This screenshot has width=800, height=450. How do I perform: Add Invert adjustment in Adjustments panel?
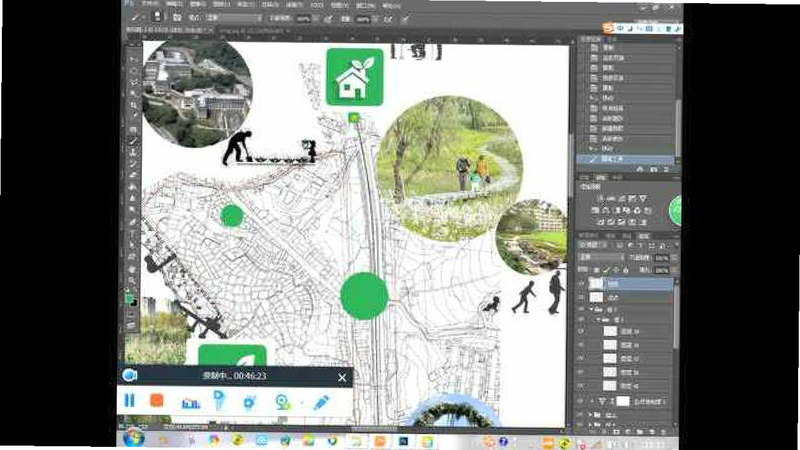pyautogui.click(x=601, y=222)
